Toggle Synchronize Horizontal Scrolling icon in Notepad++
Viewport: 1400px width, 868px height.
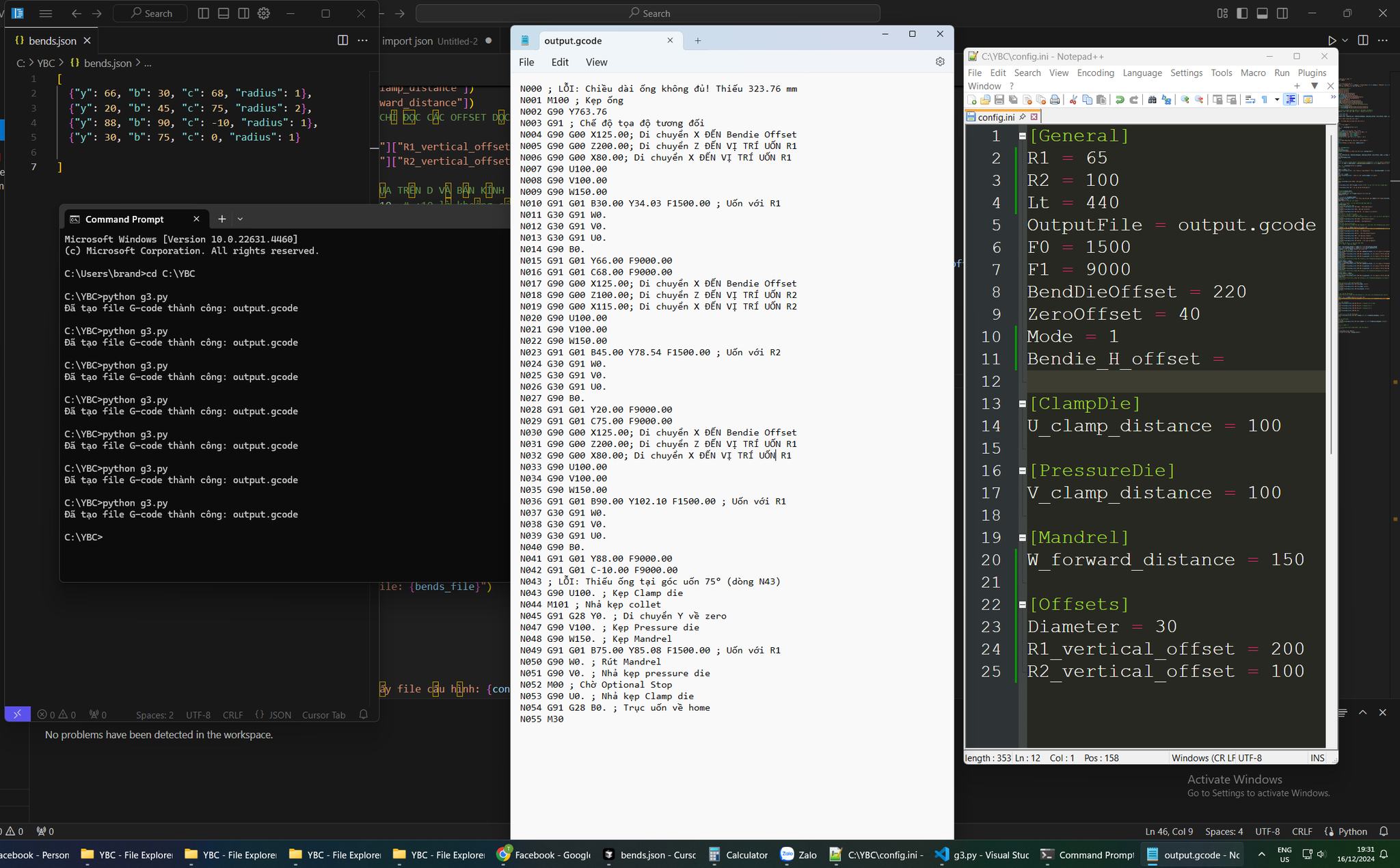tap(1232, 100)
